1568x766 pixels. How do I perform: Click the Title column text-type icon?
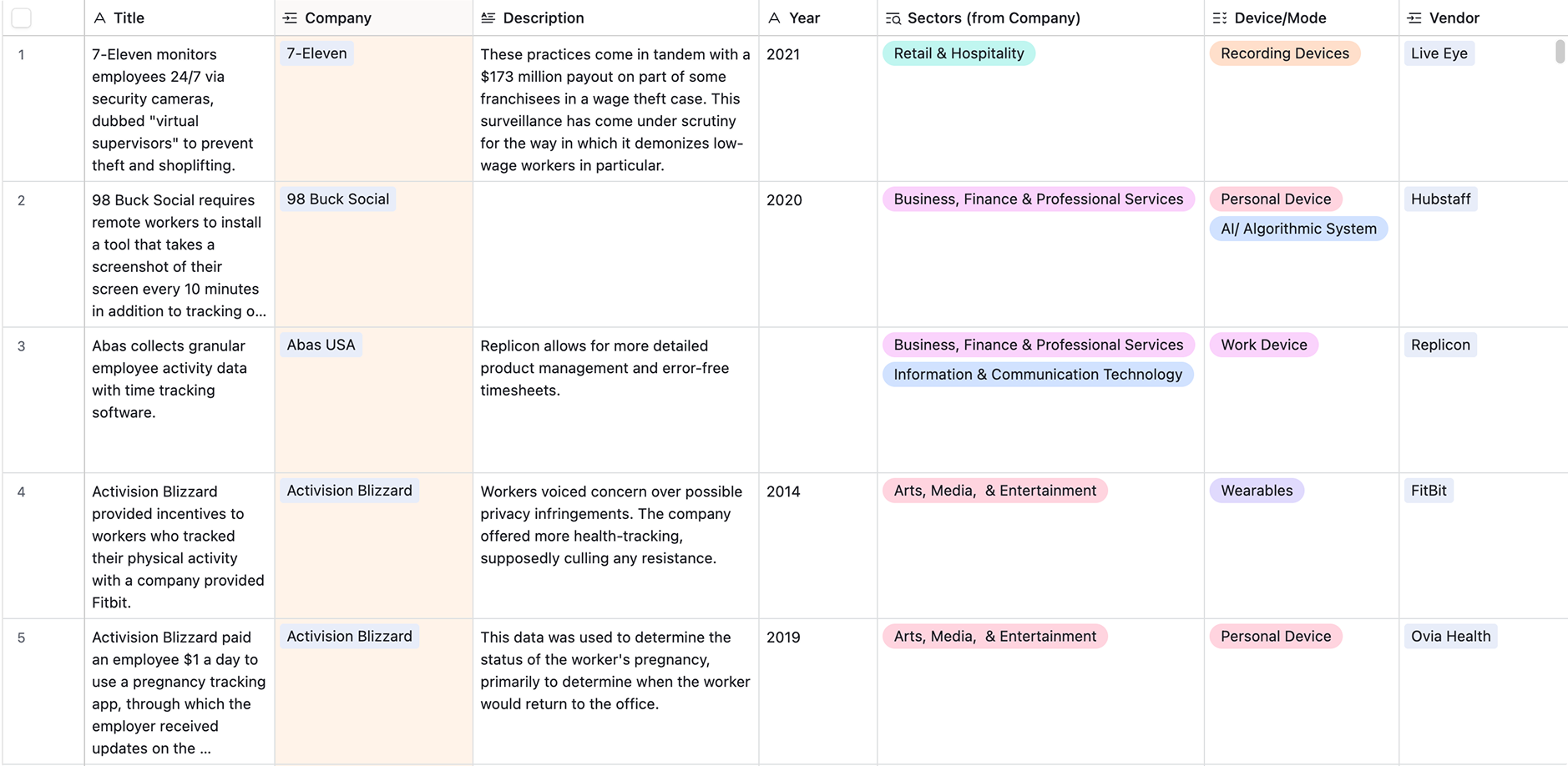pyautogui.click(x=99, y=18)
